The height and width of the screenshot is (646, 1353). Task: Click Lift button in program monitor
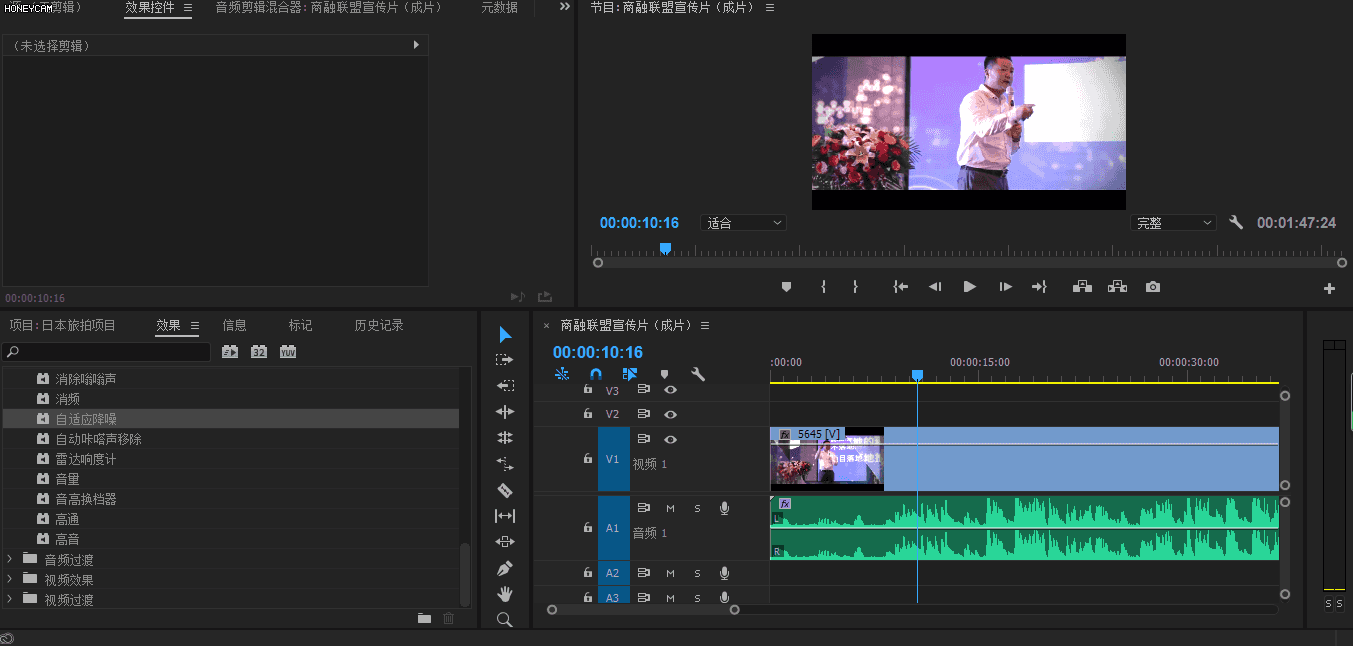[1082, 287]
